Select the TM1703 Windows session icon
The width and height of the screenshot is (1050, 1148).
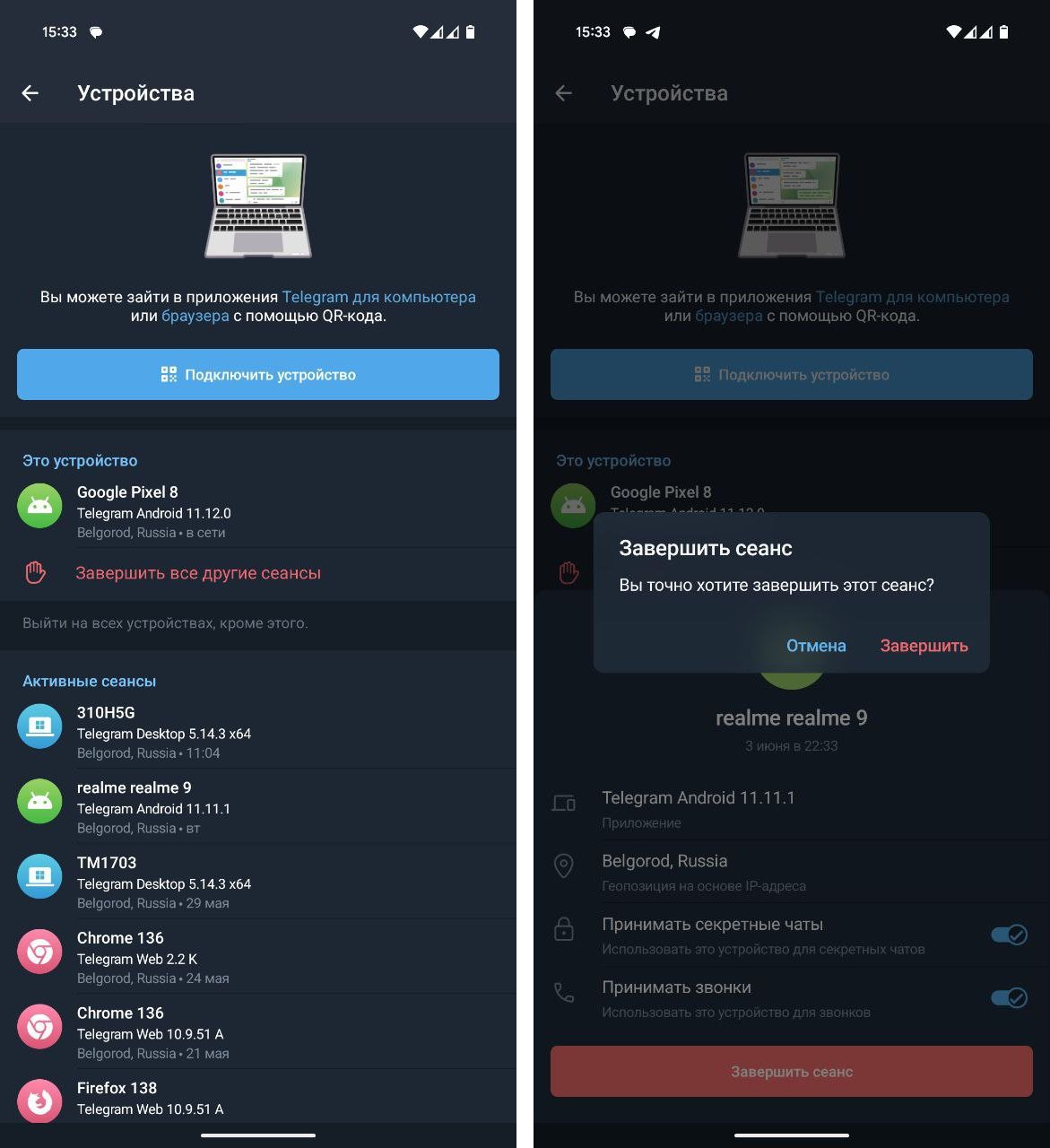[39, 876]
